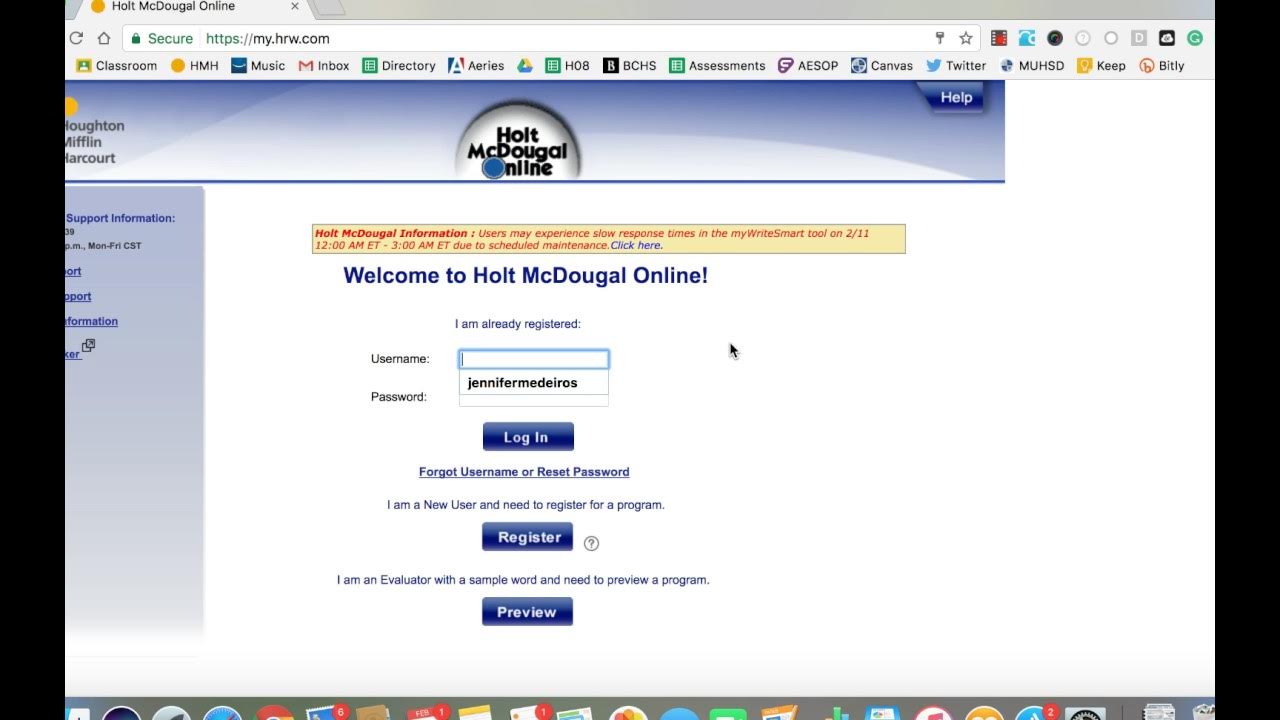1280x720 pixels.
Task: Click the 'I am an Evaluator' text line
Action: pyautogui.click(x=523, y=580)
